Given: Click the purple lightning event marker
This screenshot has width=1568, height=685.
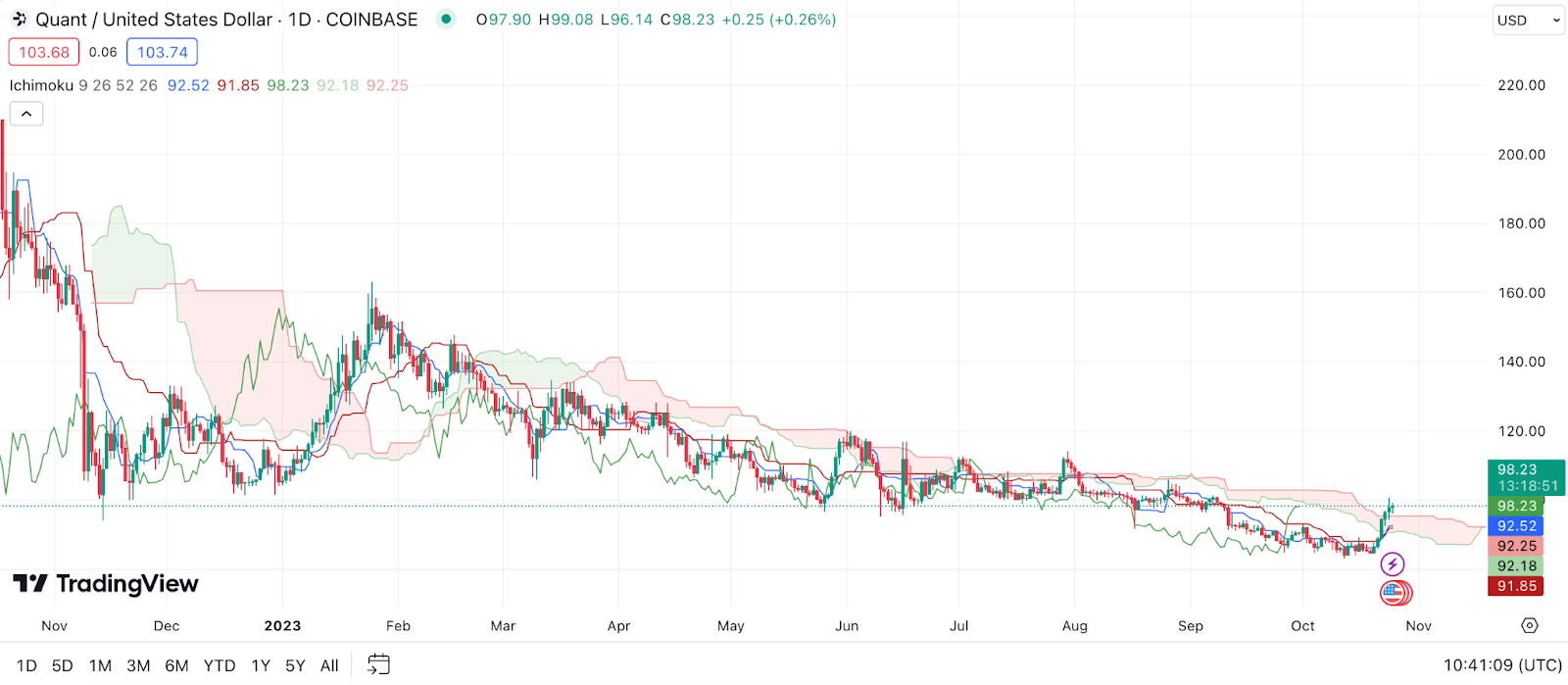Looking at the screenshot, I should (1393, 564).
